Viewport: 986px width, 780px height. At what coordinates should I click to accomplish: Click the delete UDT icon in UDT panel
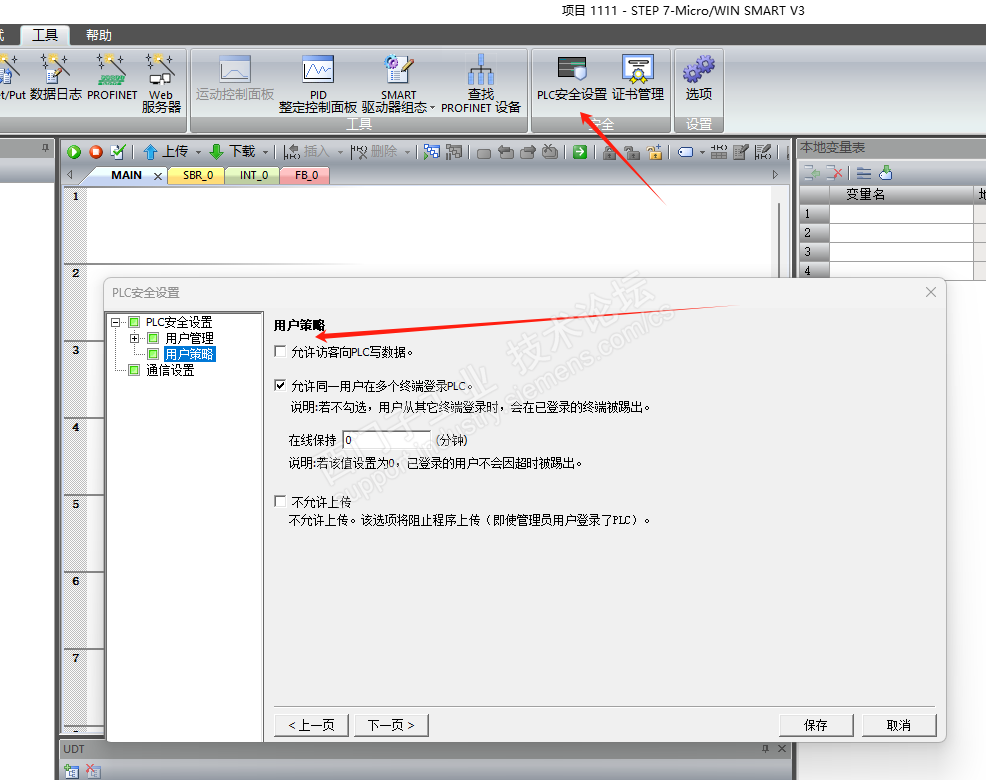click(93, 771)
